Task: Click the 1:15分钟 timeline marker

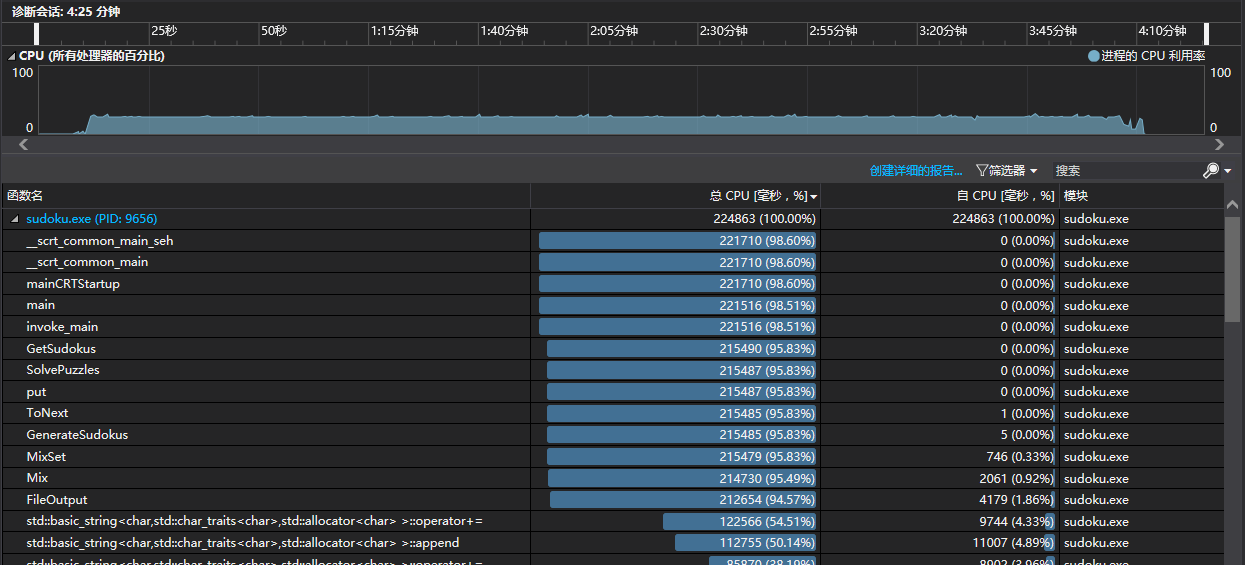Action: [x=394, y=31]
